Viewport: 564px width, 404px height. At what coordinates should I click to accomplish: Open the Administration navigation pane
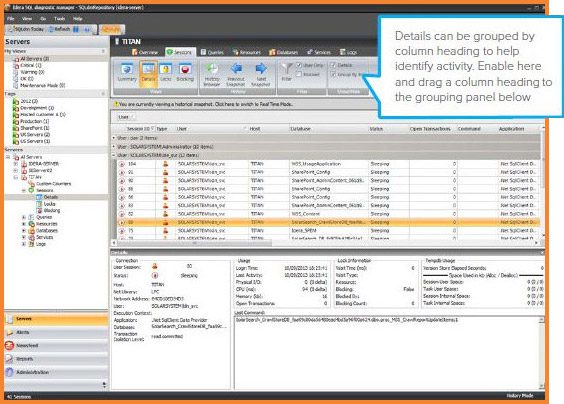[56, 372]
